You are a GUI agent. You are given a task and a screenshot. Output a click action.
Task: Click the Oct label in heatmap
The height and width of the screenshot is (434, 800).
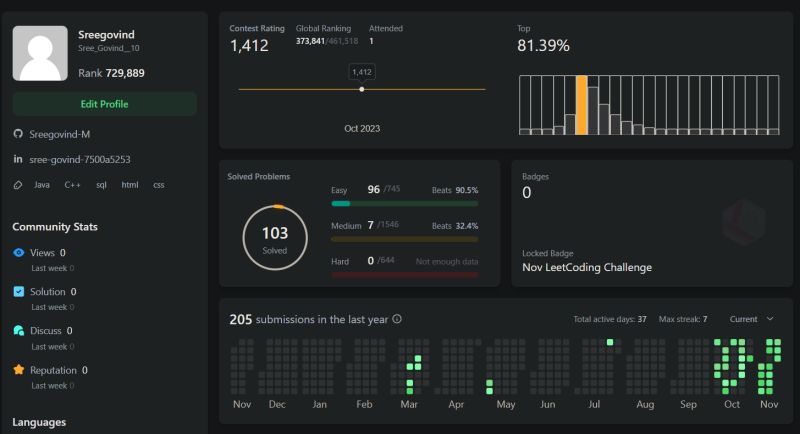tap(732, 404)
